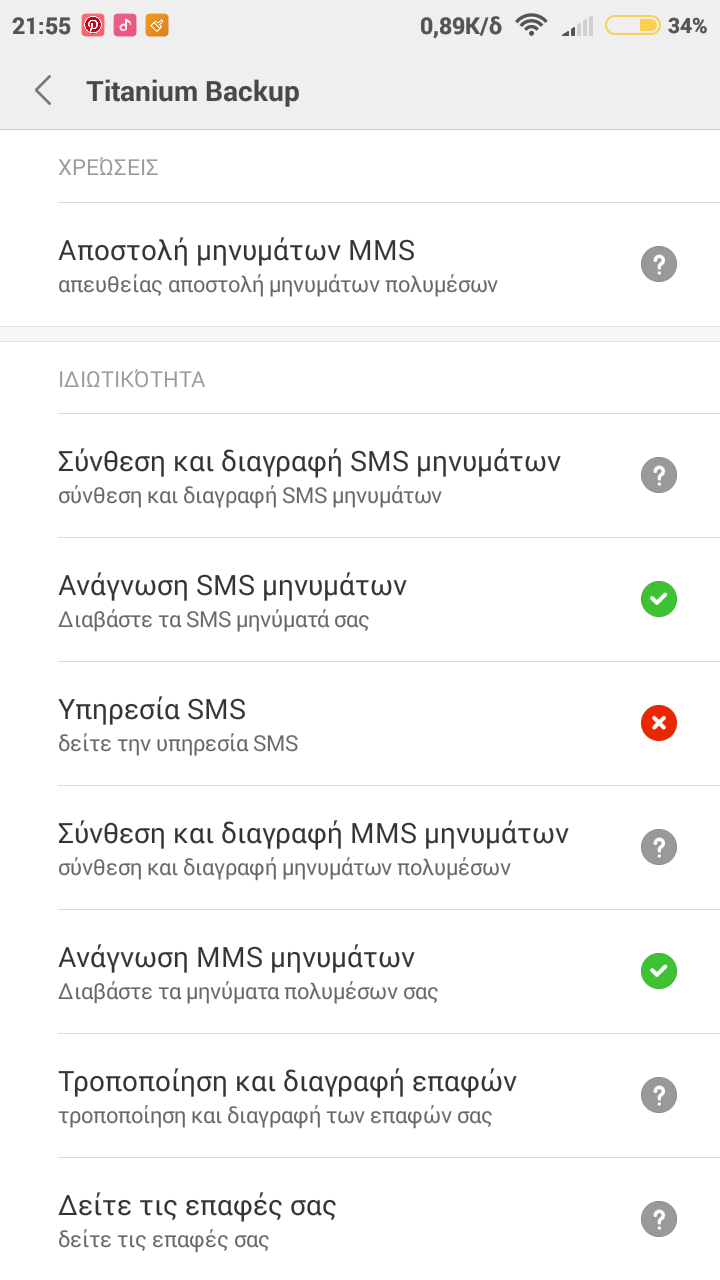Tap the orange cleaner notification icon
Image resolution: width=720 pixels, height=1280 pixels.
click(157, 26)
